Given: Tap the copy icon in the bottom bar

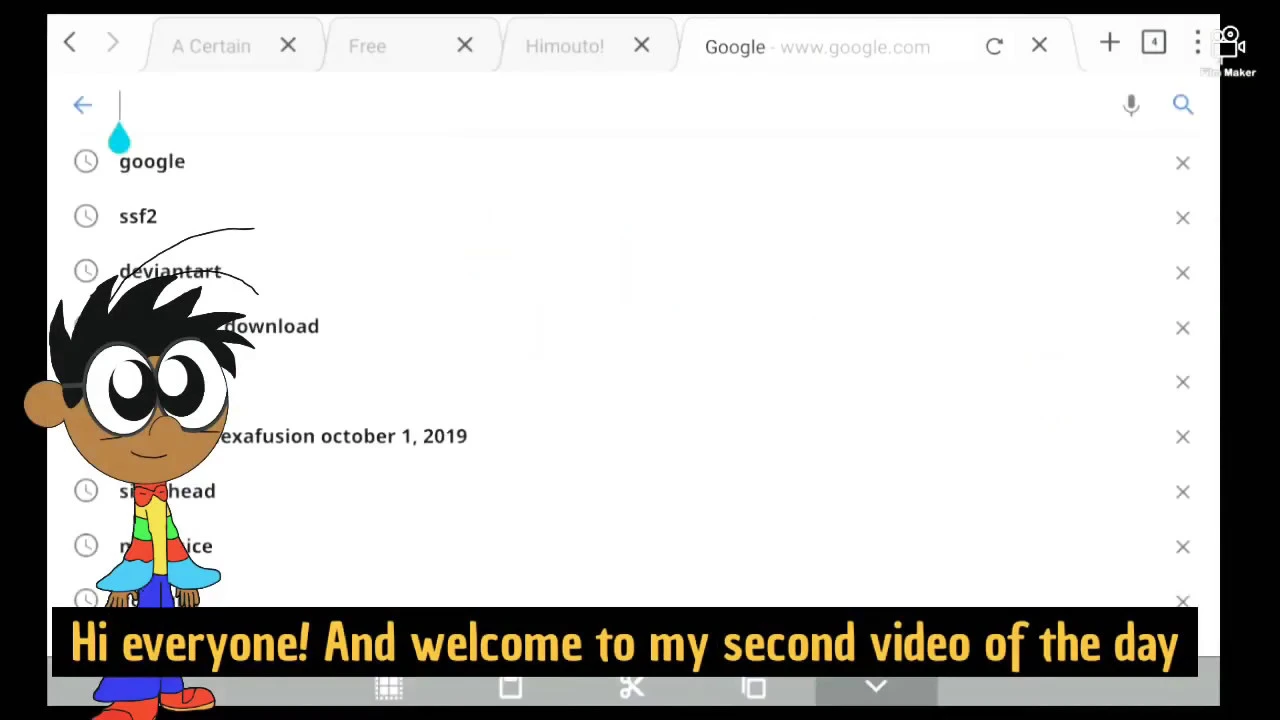Looking at the screenshot, I should tap(753, 687).
